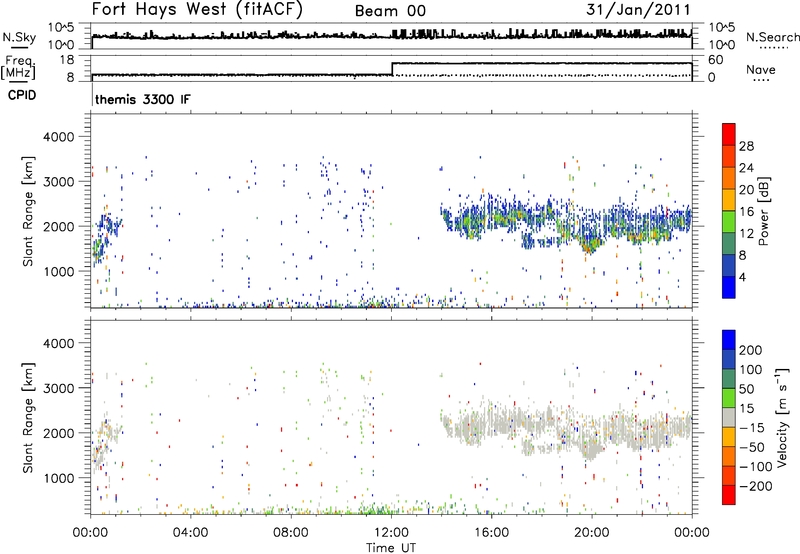Click the Velocity [m s-1] colorbar title
The width and height of the screenshot is (800, 554).
pyautogui.click(x=781, y=417)
